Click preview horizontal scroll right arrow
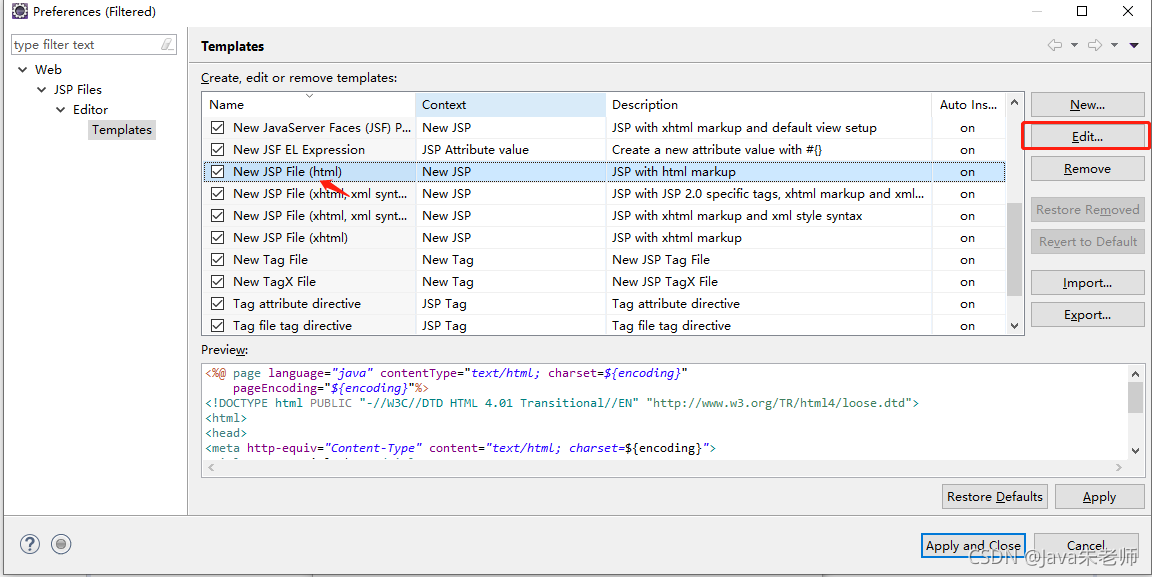This screenshot has width=1152, height=577. [1120, 467]
